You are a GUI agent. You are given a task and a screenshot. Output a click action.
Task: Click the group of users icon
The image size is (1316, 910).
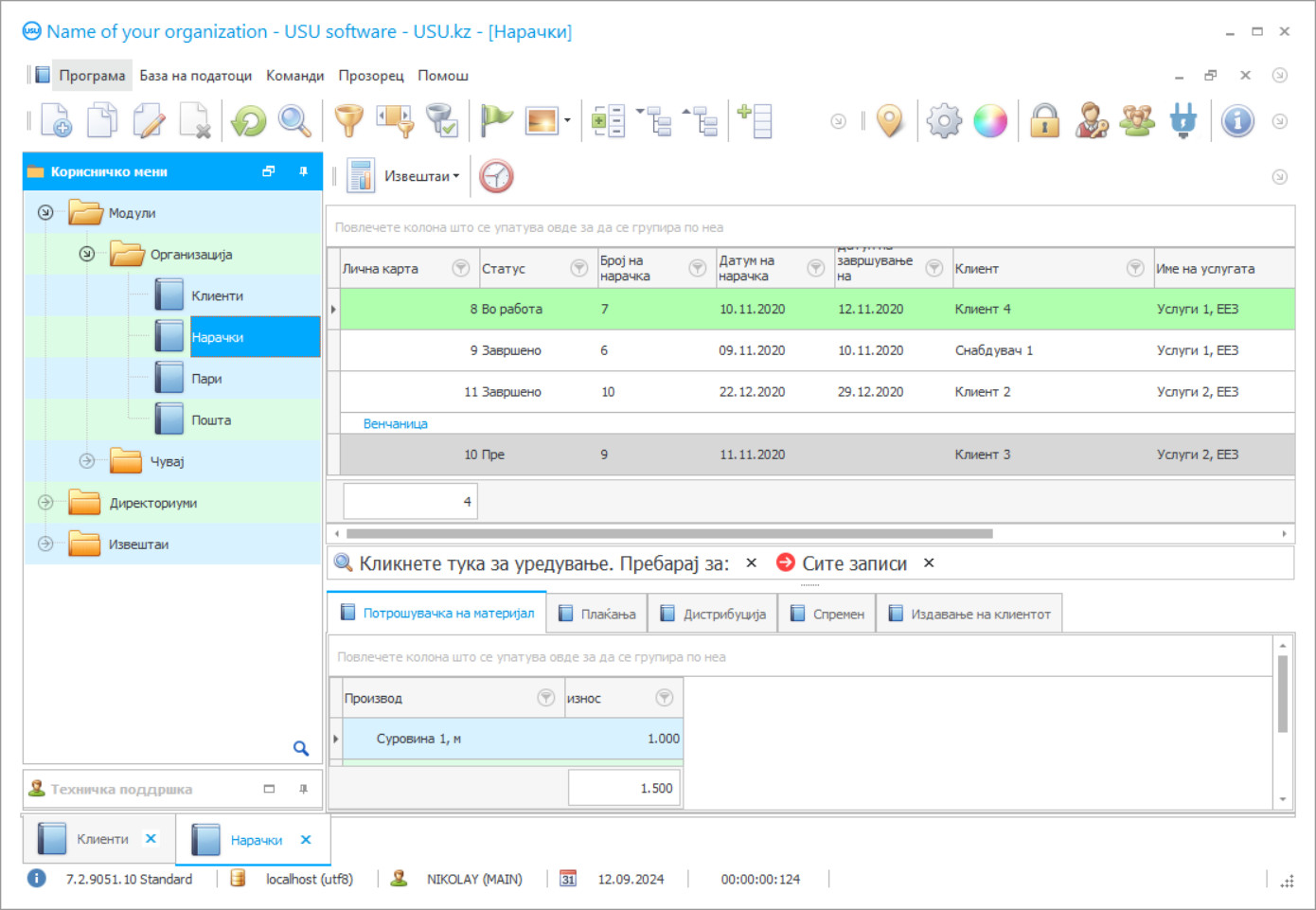tap(1137, 120)
